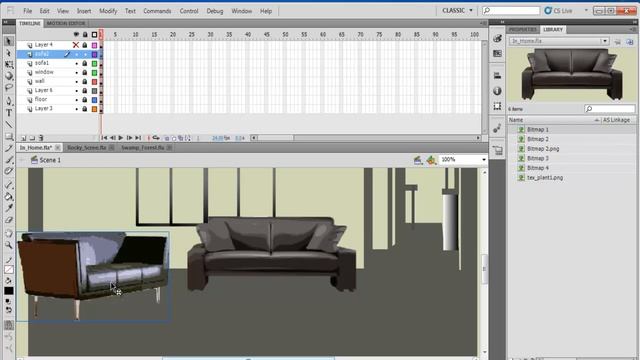Select the 3D Rotation tool
The height and width of the screenshot is (360, 640).
[x=9, y=76]
